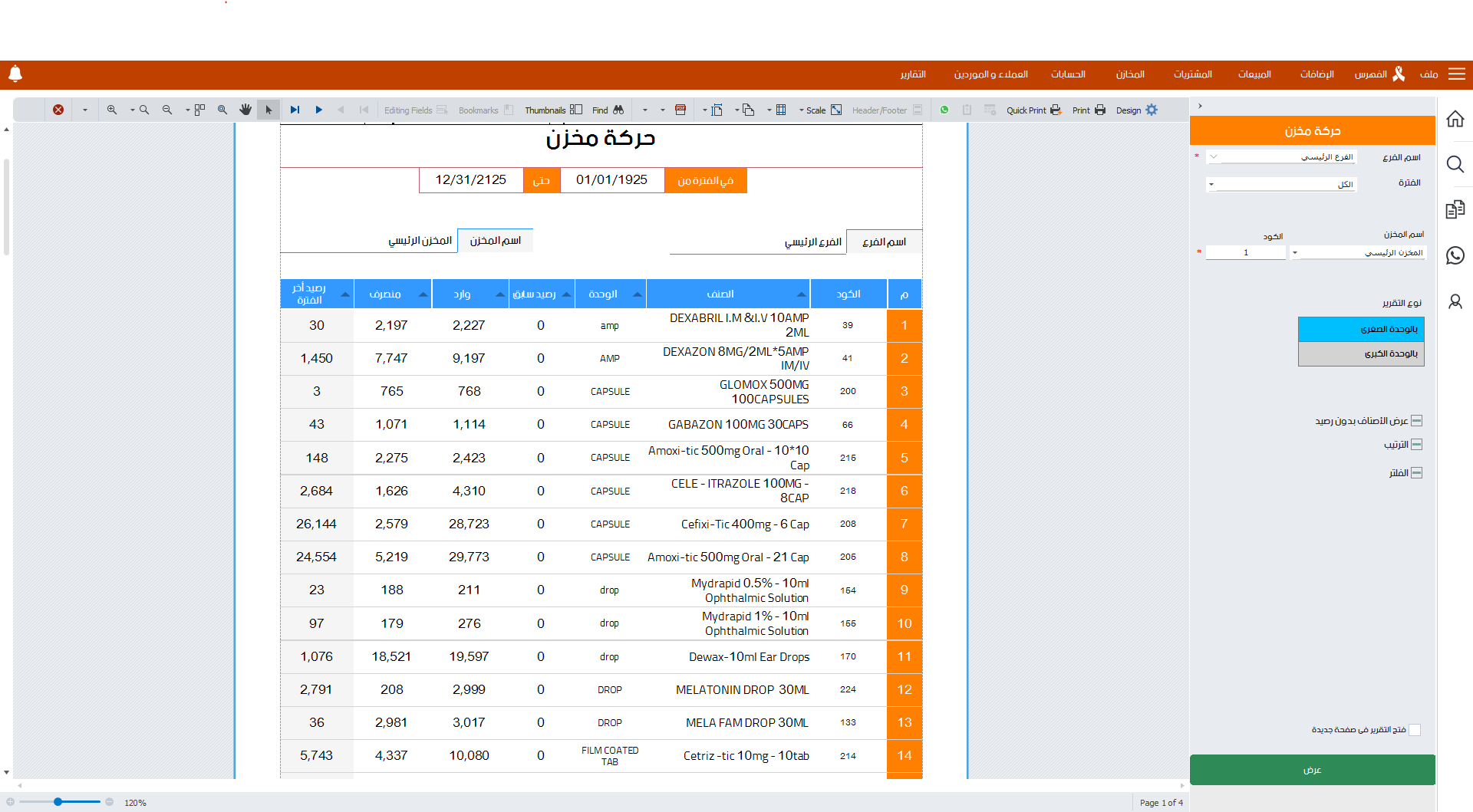Select the hand pan tool
This screenshot has width=1473, height=812.
pyautogui.click(x=245, y=110)
